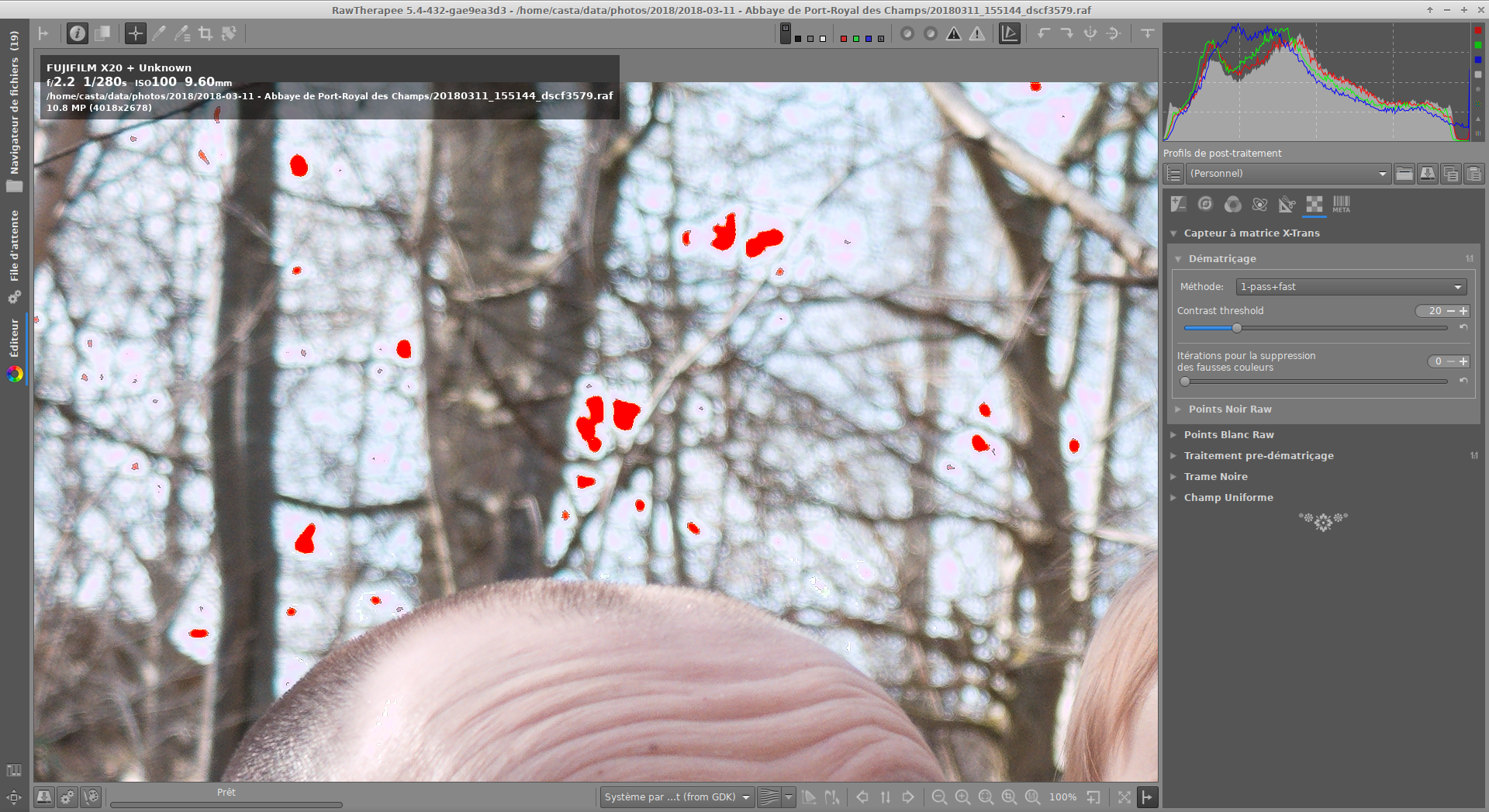Toggle the left panel with top toolbar arrow
Viewport: 1489px width, 812px height.
[x=43, y=33]
